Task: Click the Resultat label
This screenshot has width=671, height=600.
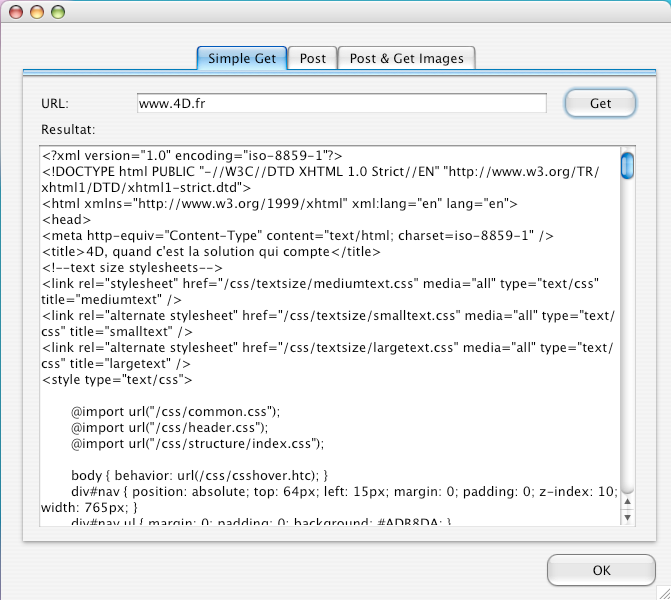Action: click(x=68, y=129)
